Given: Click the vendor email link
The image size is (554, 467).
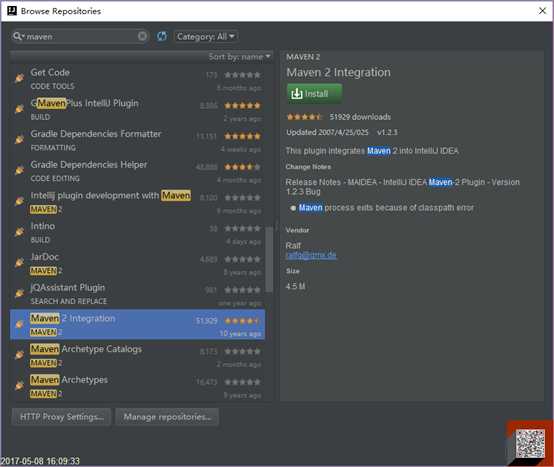Looking at the screenshot, I should click(311, 255).
